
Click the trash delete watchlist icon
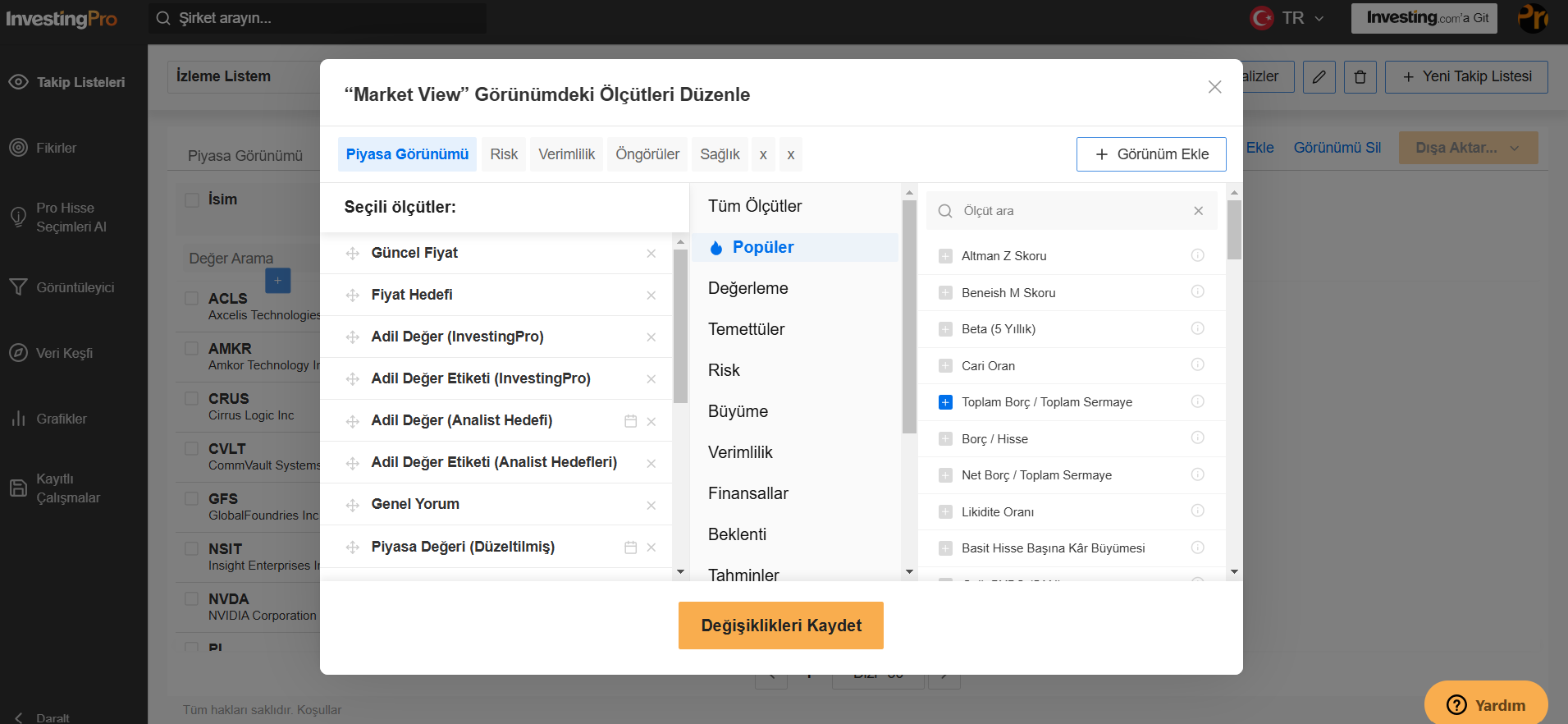(x=1360, y=77)
